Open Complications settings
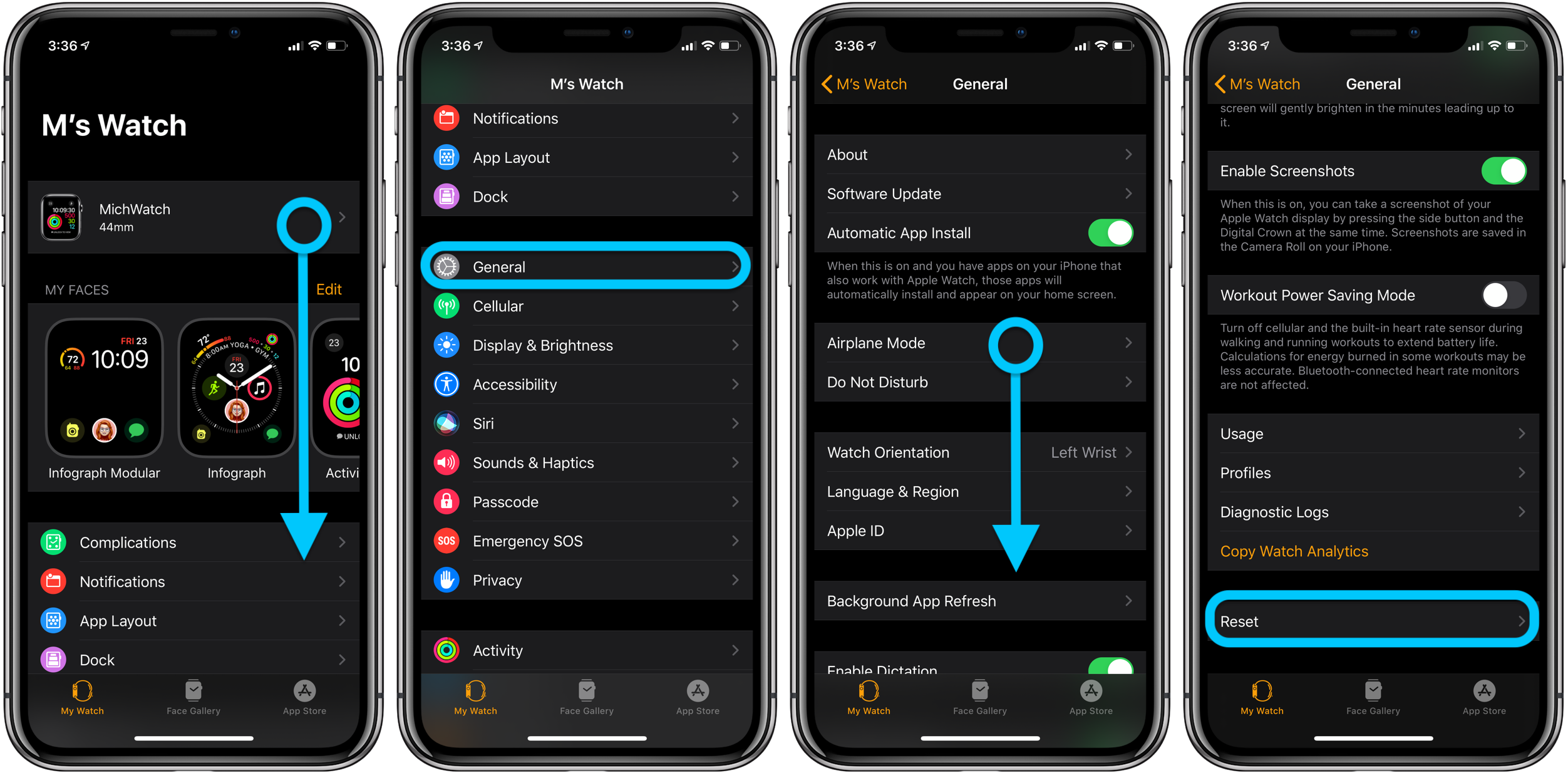 coord(194,542)
